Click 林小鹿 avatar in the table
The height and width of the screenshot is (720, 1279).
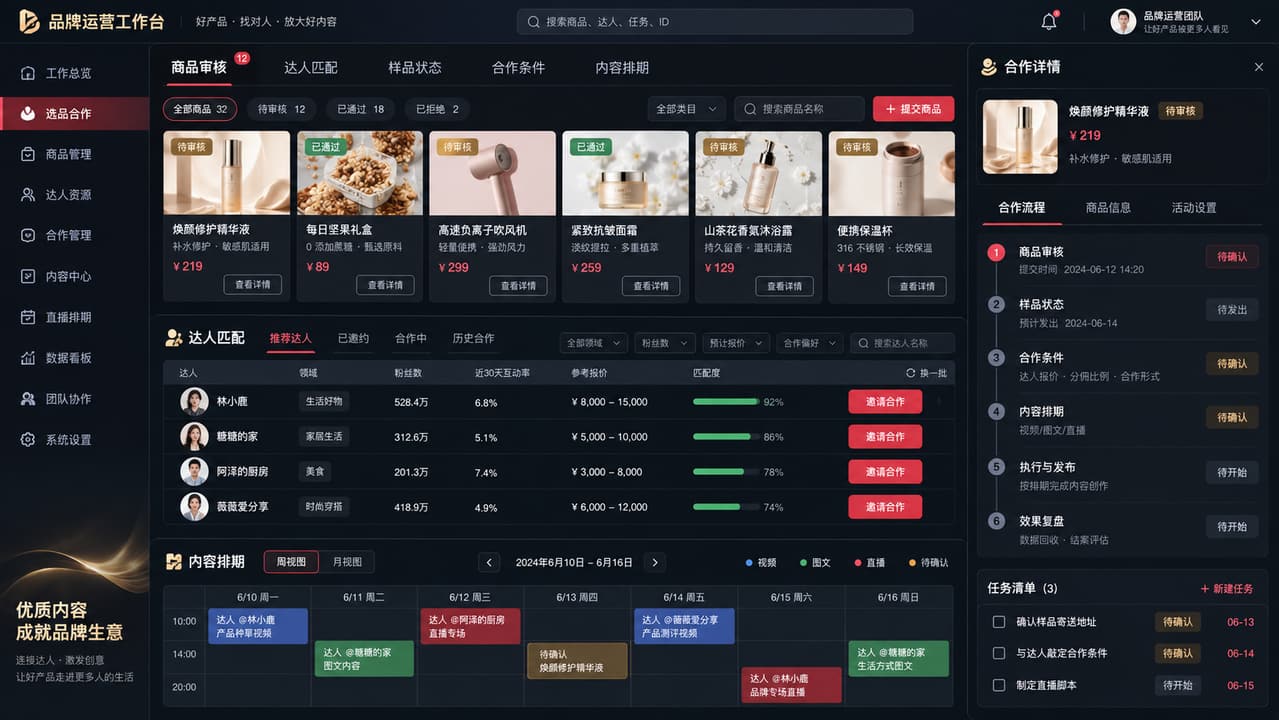(x=194, y=402)
